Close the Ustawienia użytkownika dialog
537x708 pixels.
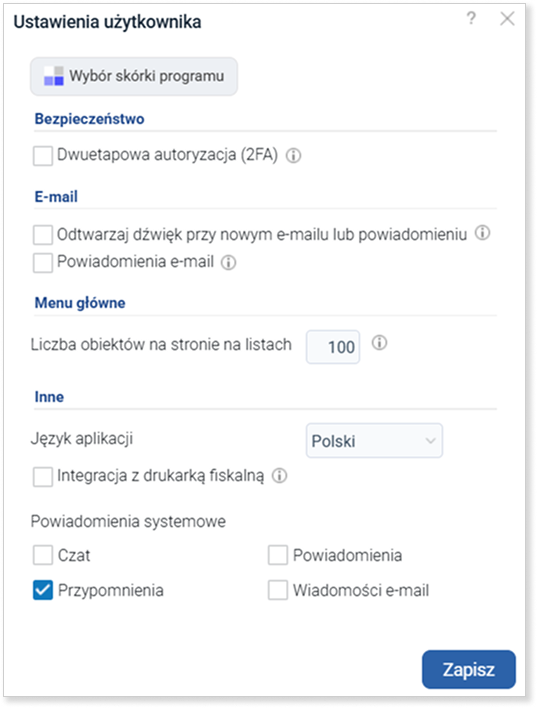[507, 19]
